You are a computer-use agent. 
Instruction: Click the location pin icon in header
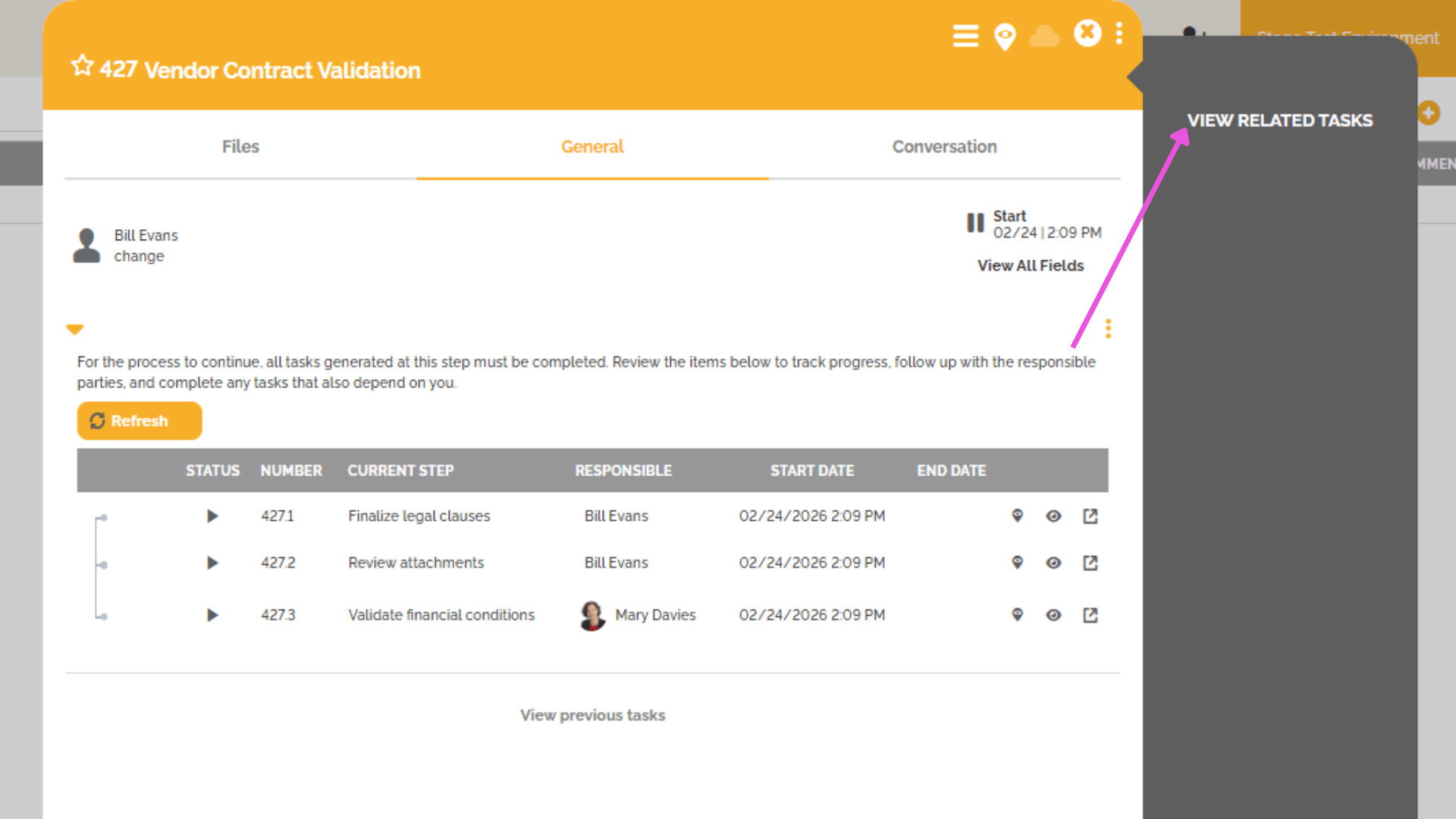(1005, 36)
